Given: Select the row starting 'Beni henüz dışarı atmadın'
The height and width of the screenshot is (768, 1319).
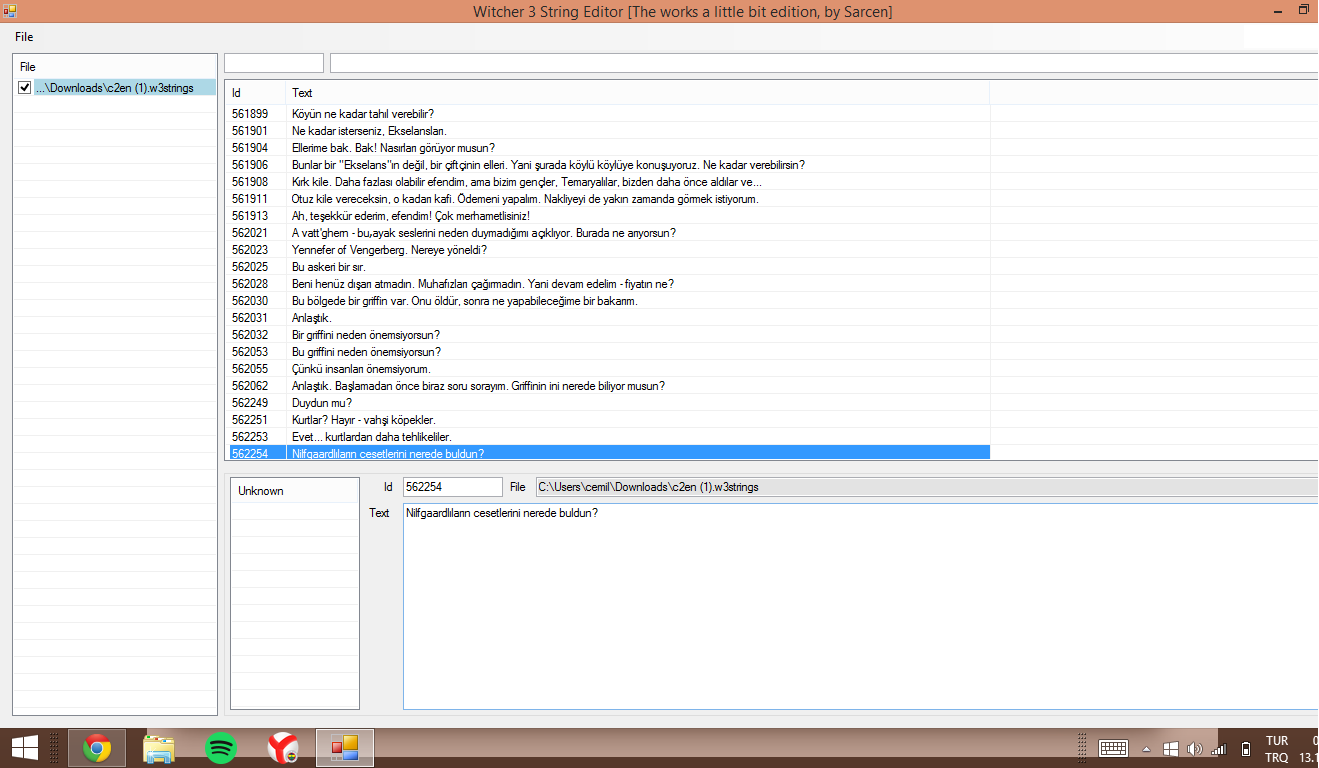Looking at the screenshot, I should pos(608,284).
